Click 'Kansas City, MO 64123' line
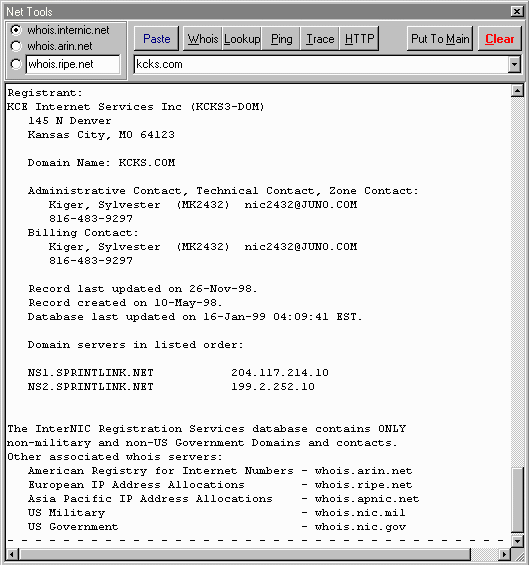Screen dimensions: 529x565 (101, 135)
